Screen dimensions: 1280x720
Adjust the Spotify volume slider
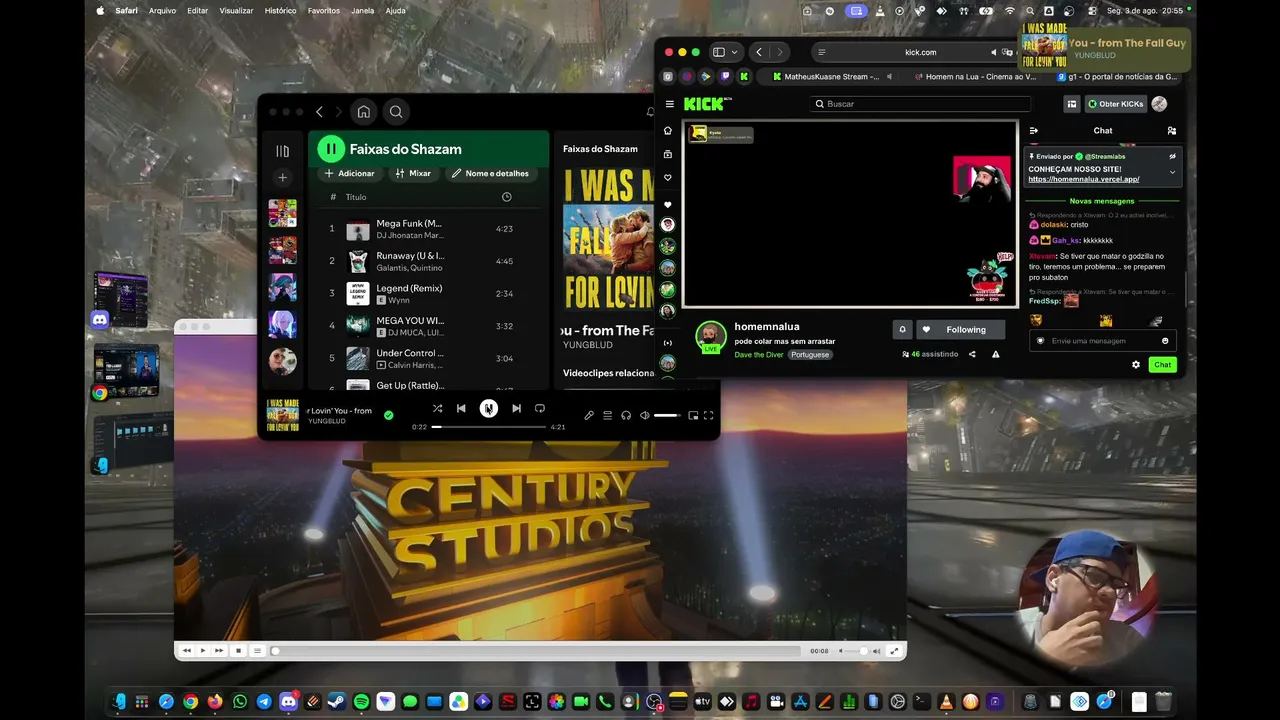[x=667, y=415]
